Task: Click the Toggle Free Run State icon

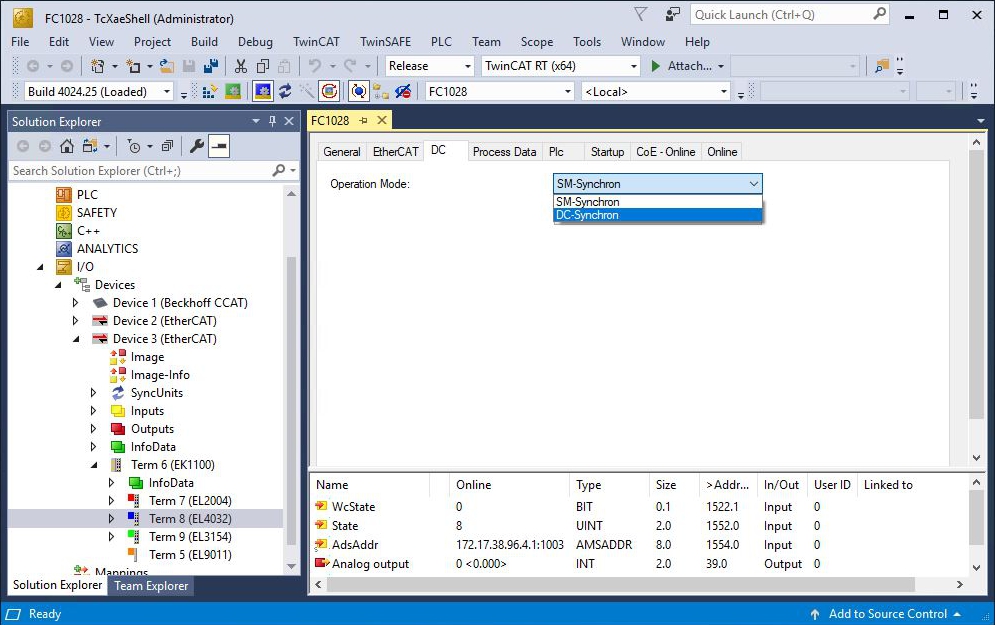Action: point(329,92)
